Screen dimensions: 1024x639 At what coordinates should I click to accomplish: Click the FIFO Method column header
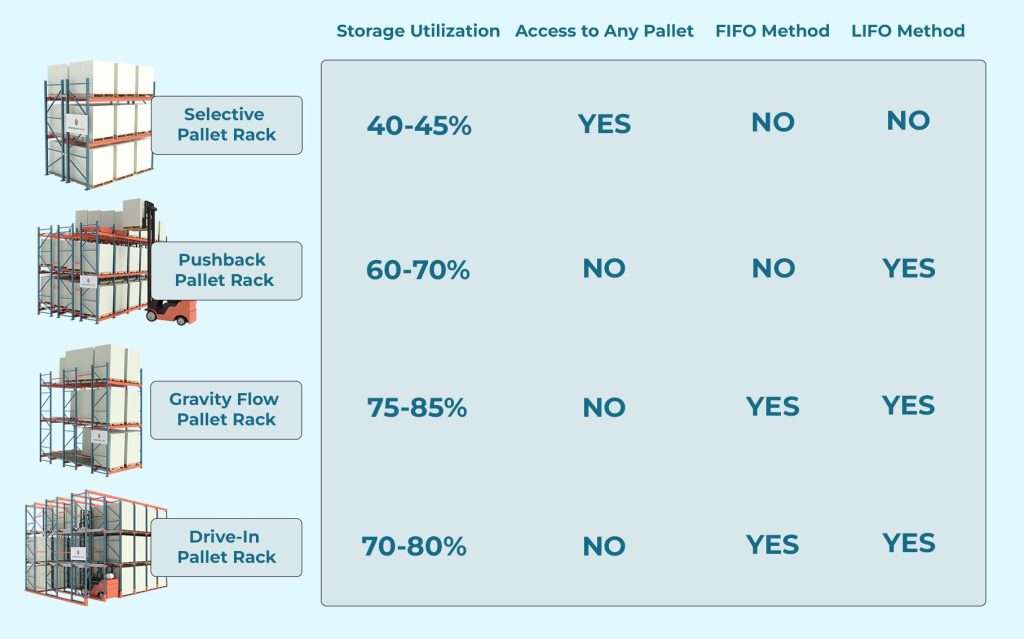tap(772, 31)
